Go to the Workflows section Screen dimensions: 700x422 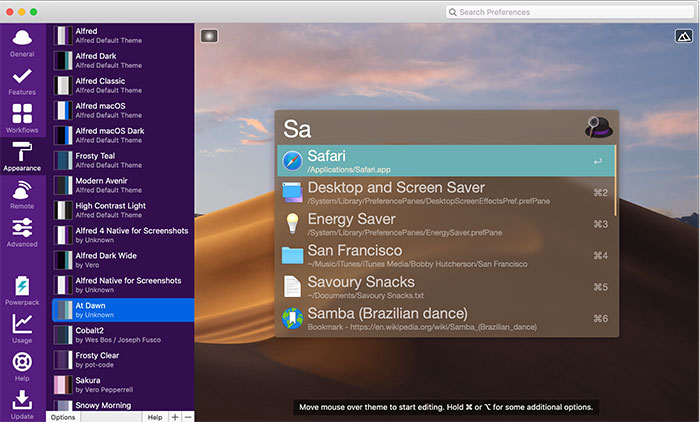tap(22, 121)
